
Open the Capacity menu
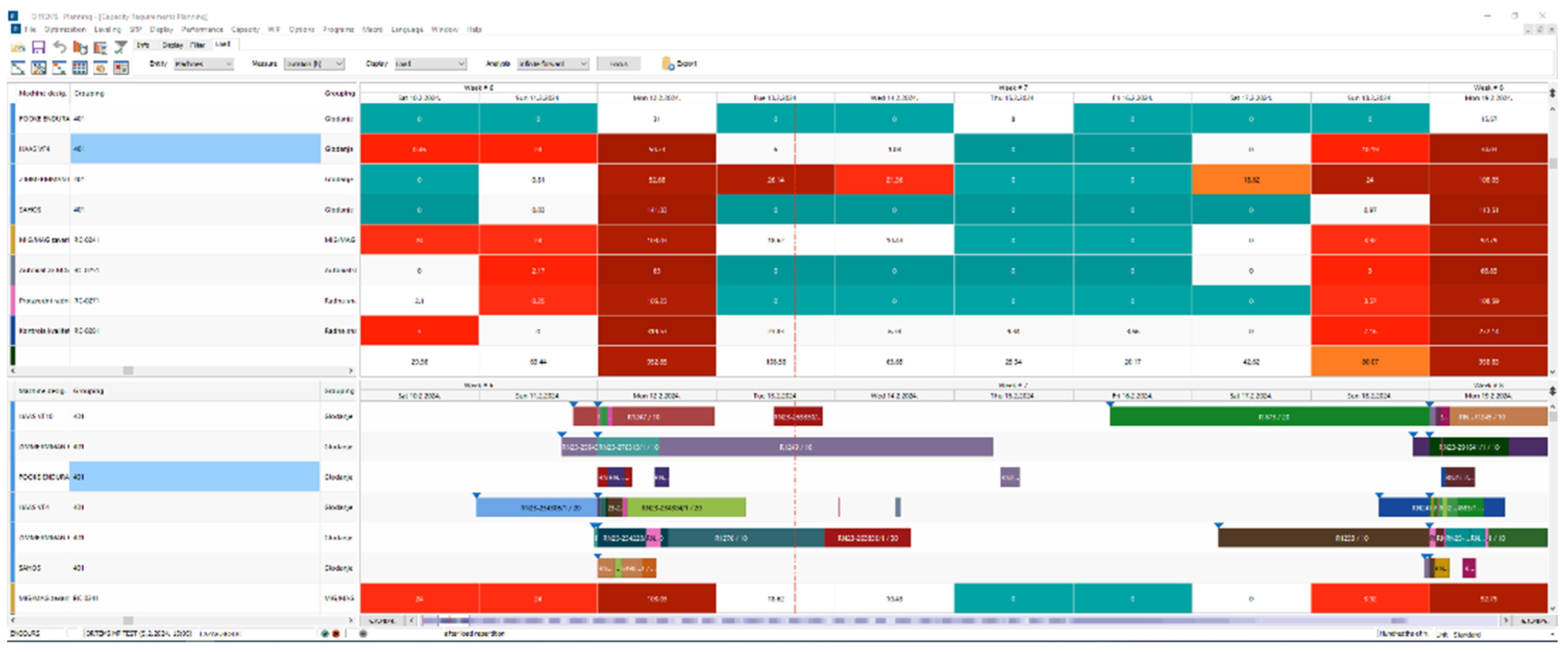(245, 29)
